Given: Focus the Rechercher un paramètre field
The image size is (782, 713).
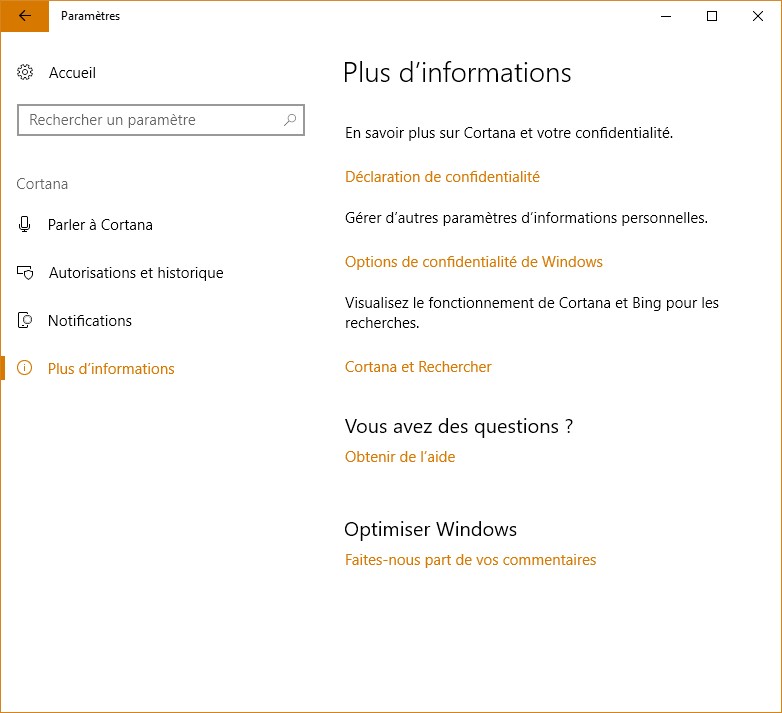Looking at the screenshot, I should tap(161, 120).
